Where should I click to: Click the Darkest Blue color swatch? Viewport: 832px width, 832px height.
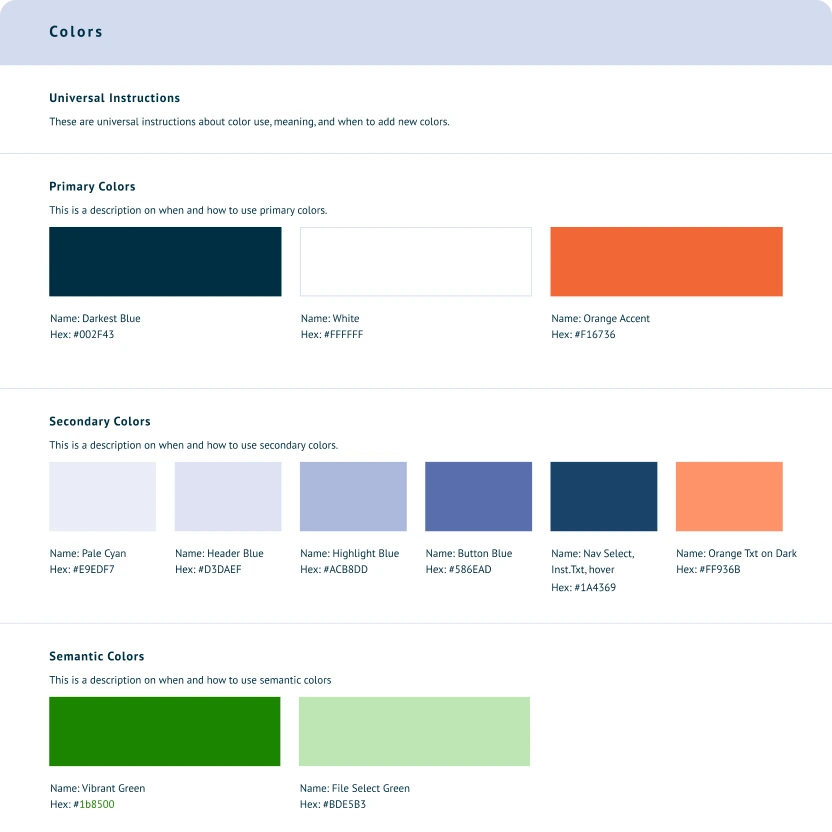165,262
